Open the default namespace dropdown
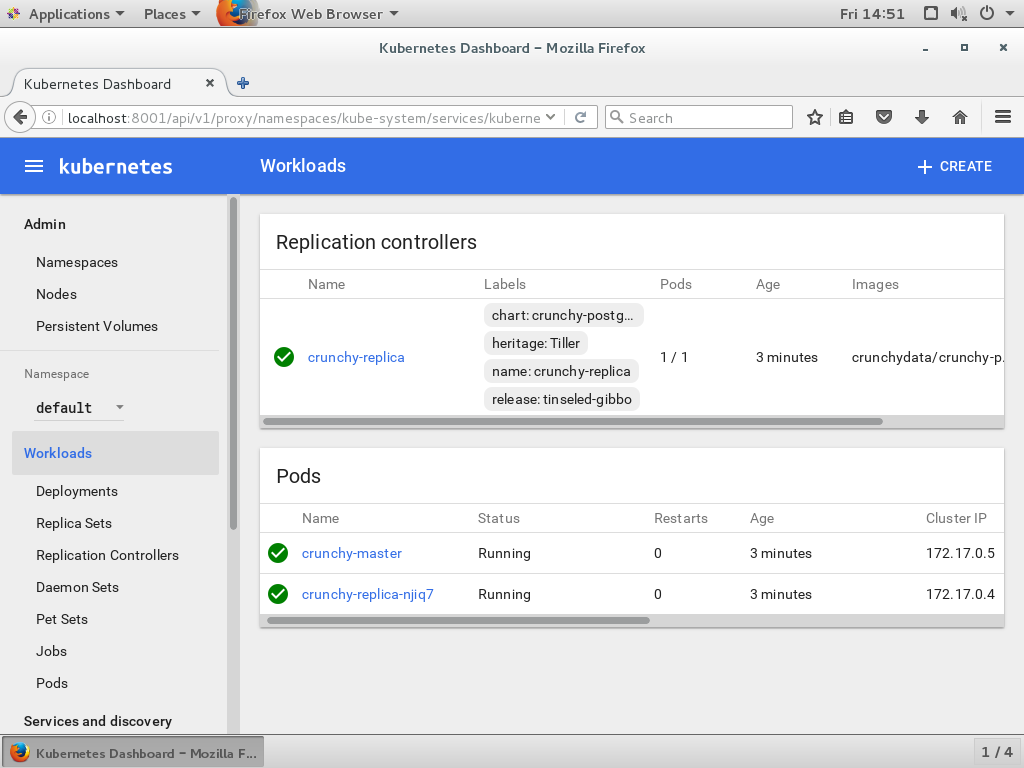 (x=80, y=408)
